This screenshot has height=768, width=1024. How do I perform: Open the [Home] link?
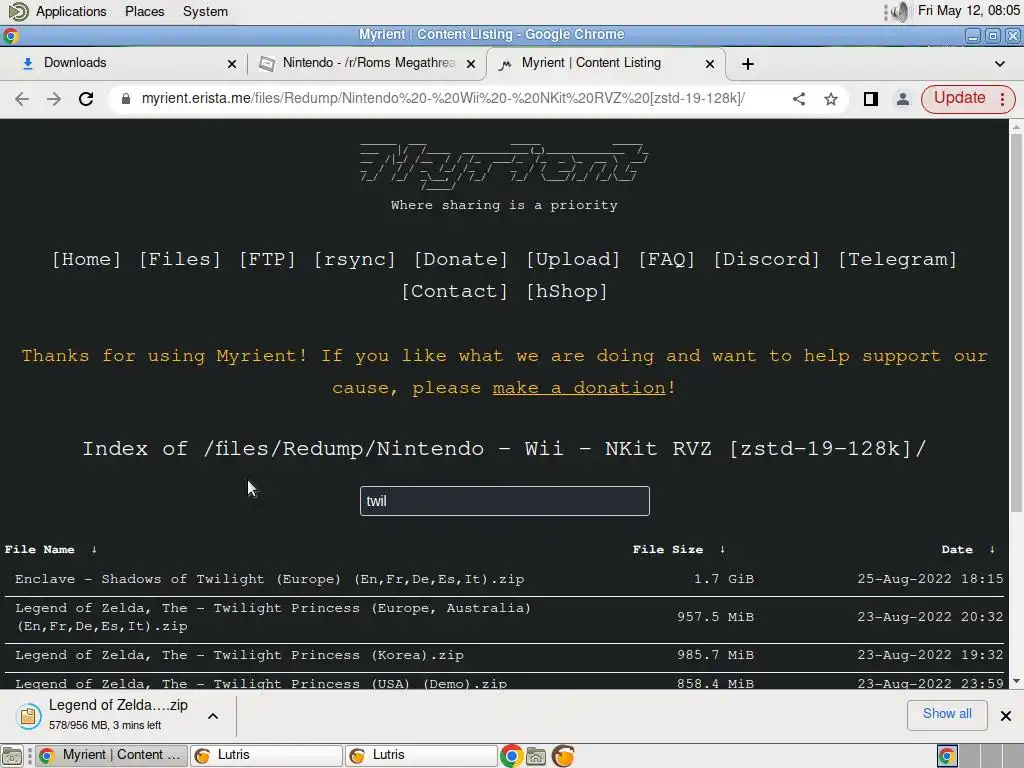click(87, 259)
